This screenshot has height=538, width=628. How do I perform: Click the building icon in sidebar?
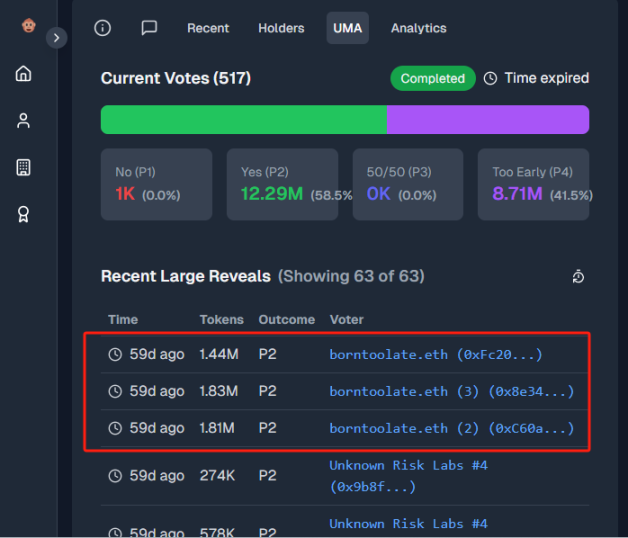tap(24, 167)
